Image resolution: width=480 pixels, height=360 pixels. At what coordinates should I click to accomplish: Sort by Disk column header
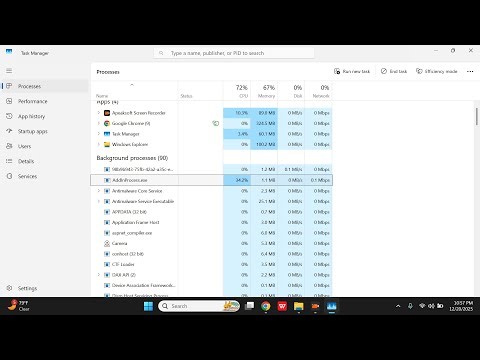coord(291,91)
